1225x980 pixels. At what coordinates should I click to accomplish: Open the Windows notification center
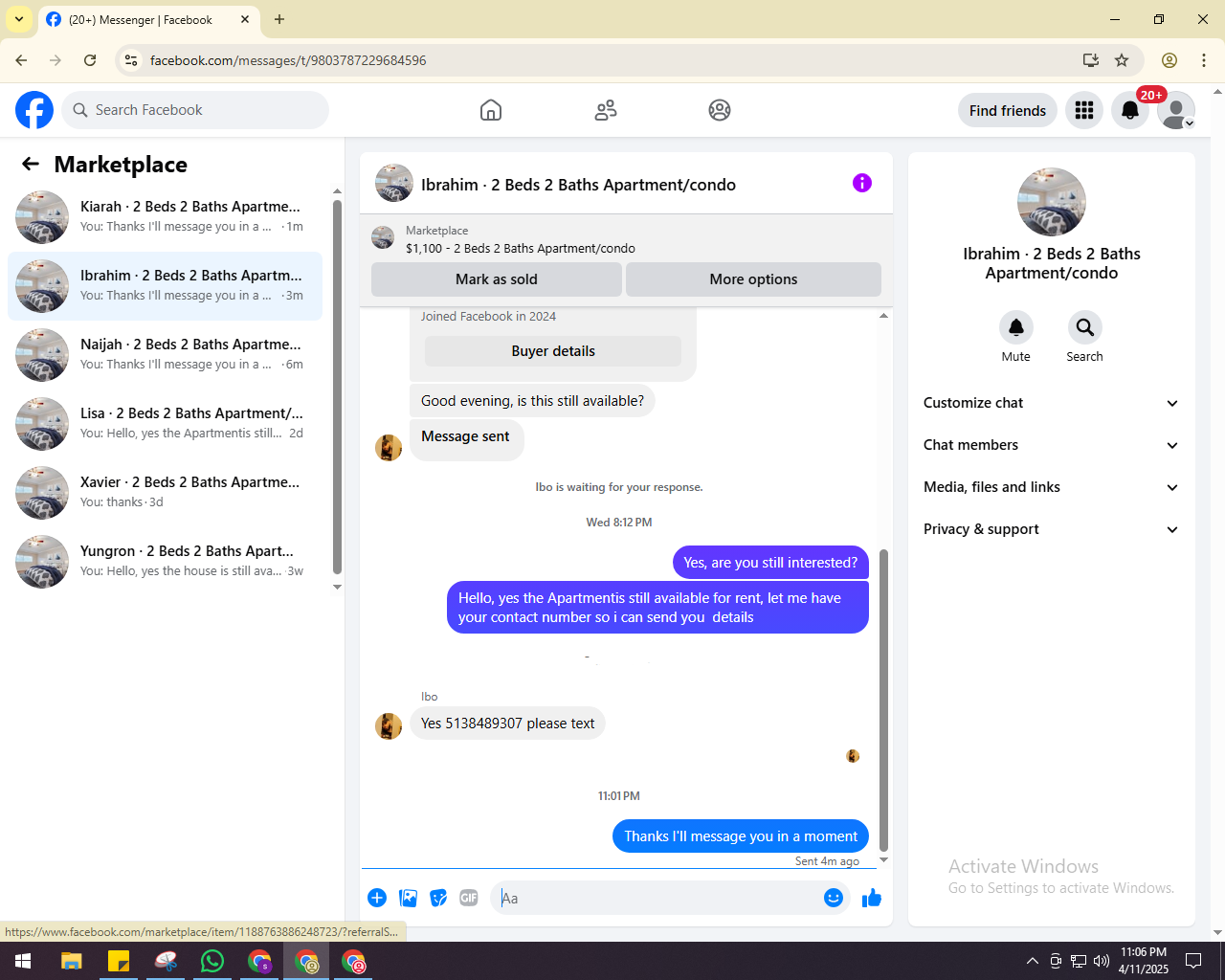(x=1193, y=961)
